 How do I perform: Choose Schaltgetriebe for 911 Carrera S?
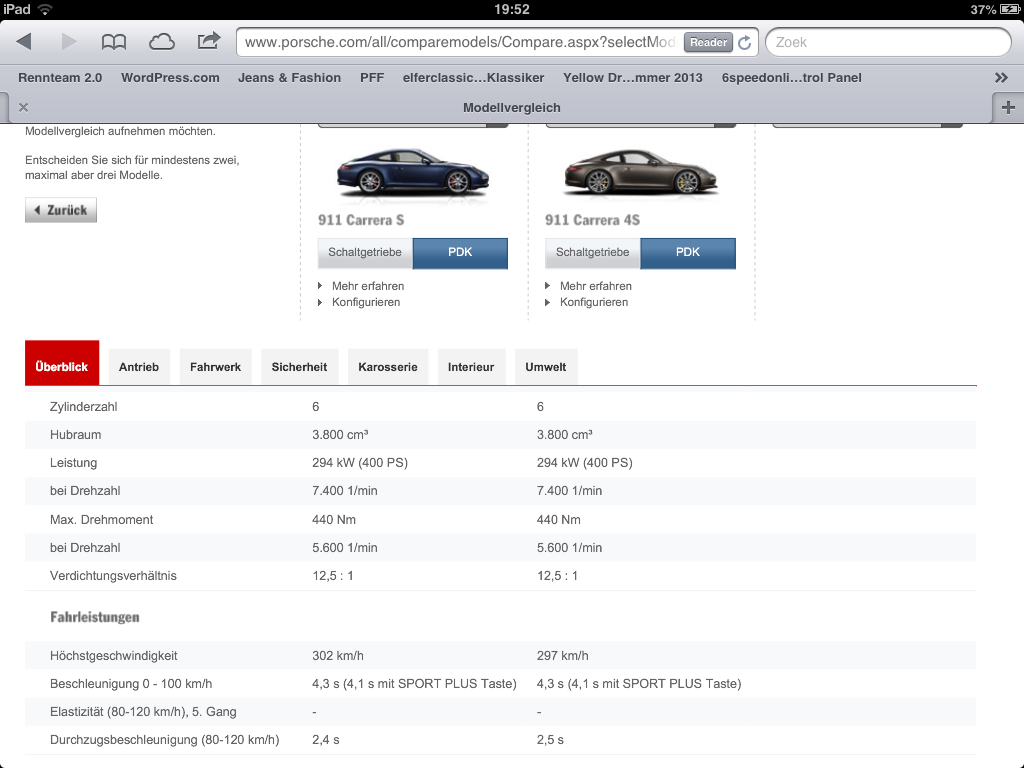[x=365, y=253]
